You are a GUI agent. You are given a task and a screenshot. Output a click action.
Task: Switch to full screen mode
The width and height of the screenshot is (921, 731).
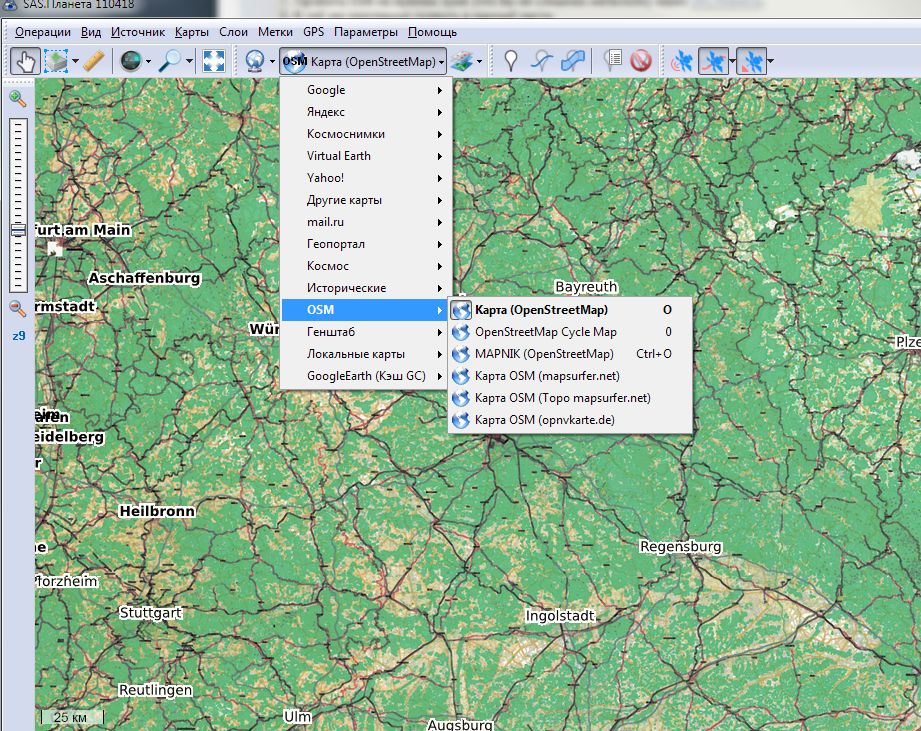point(213,61)
